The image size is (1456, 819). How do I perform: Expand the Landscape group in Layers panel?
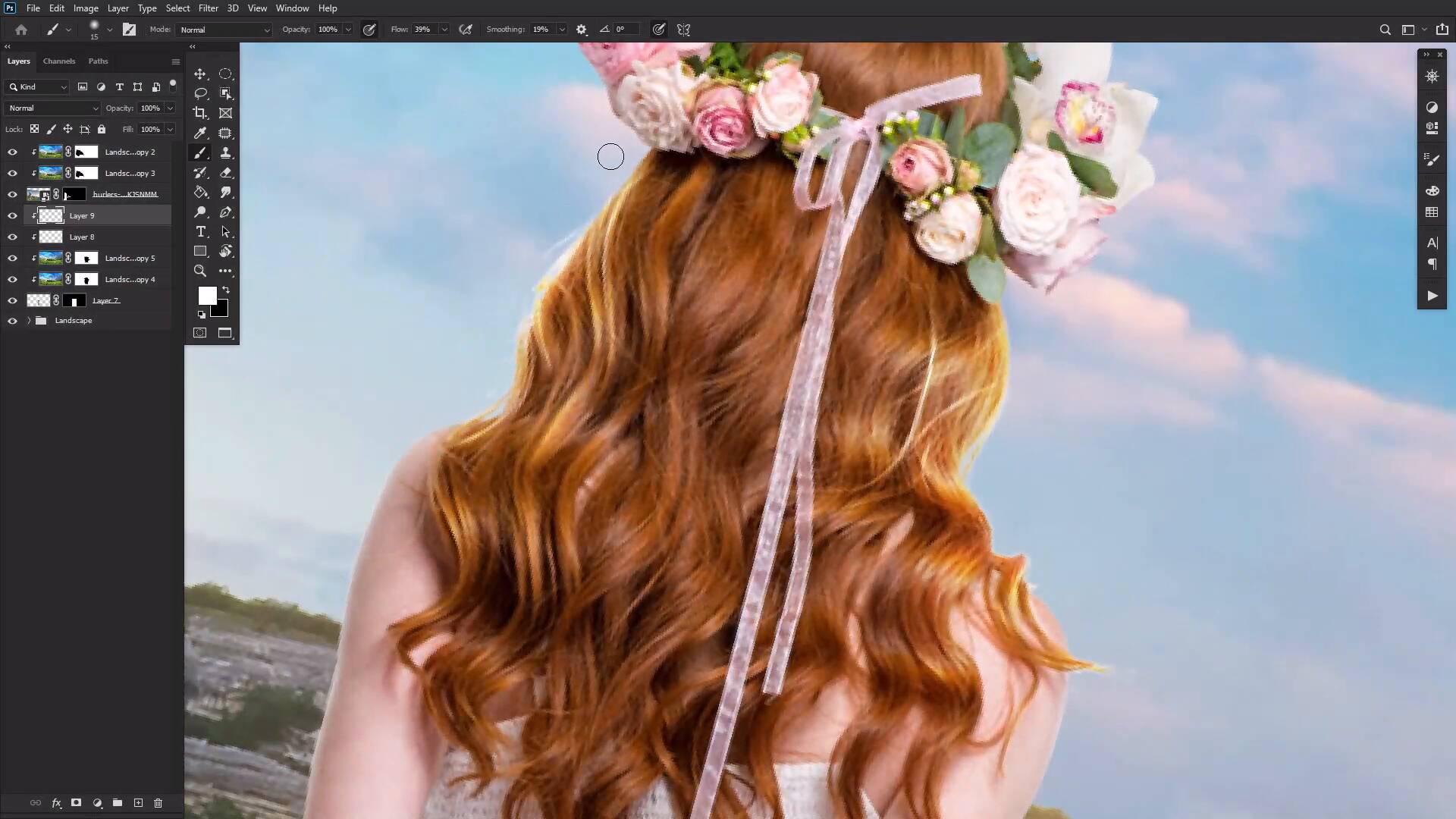[28, 320]
